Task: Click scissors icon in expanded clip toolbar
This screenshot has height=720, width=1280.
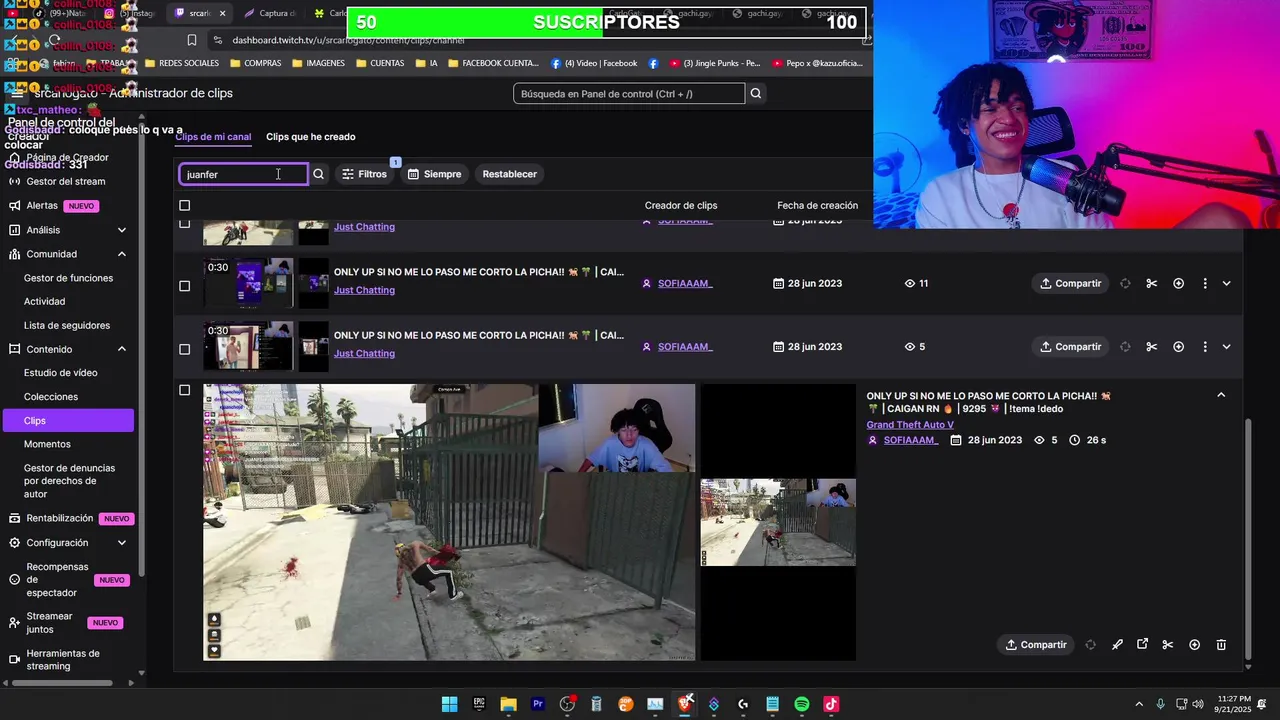Action: 1168,645
